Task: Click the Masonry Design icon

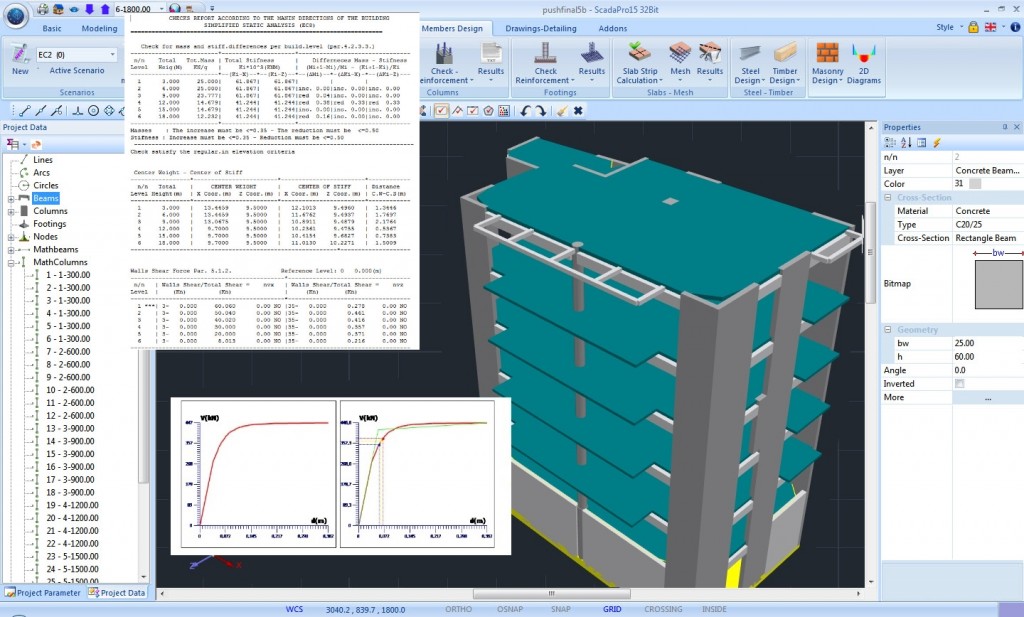Action: click(827, 55)
